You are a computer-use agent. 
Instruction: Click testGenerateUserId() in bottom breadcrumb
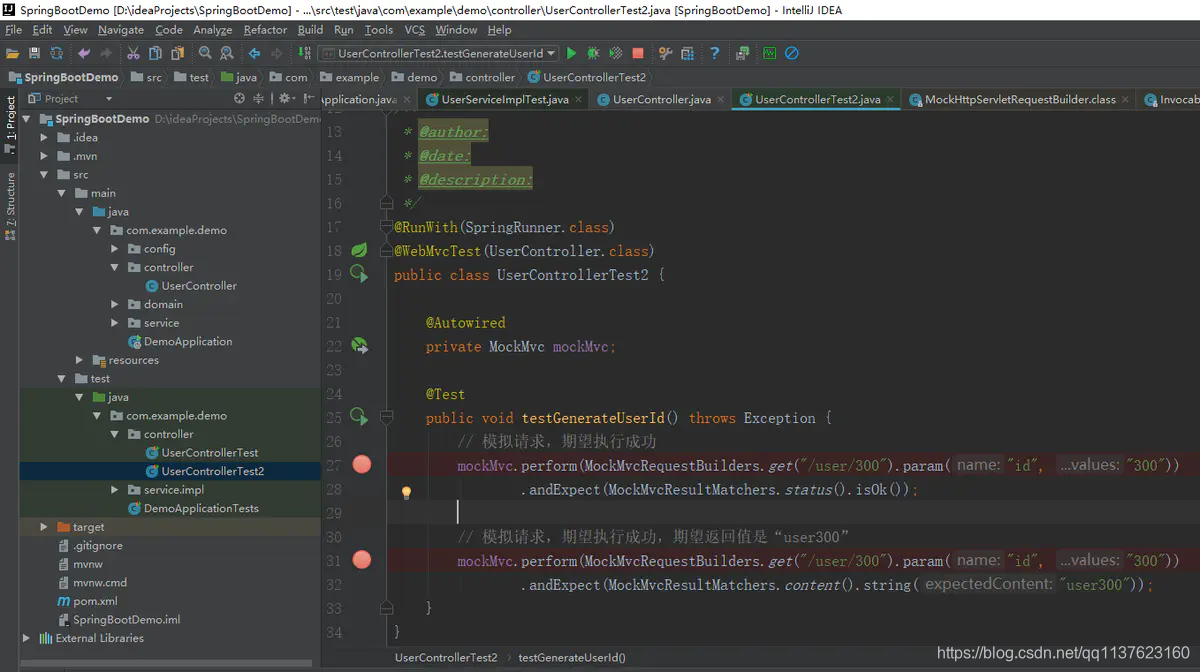[572, 658]
